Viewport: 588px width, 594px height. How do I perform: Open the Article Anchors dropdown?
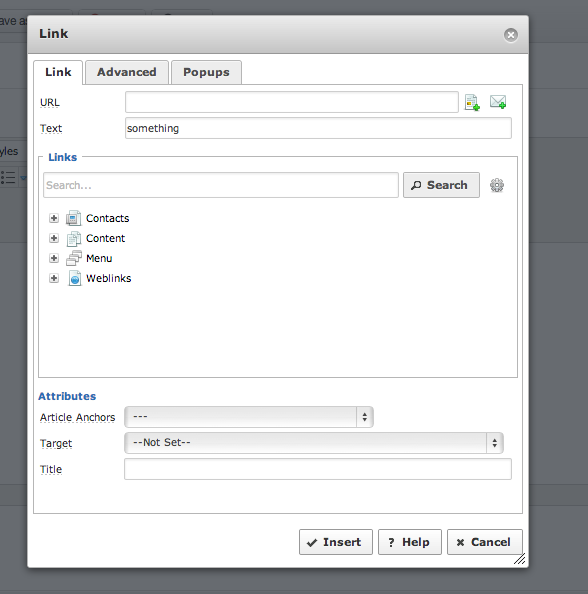click(x=249, y=417)
